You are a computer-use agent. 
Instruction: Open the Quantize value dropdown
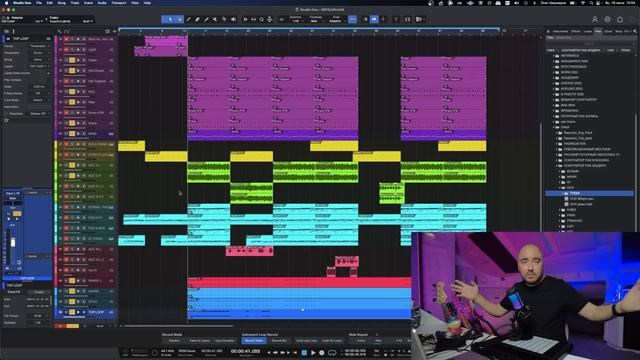click(x=296, y=20)
